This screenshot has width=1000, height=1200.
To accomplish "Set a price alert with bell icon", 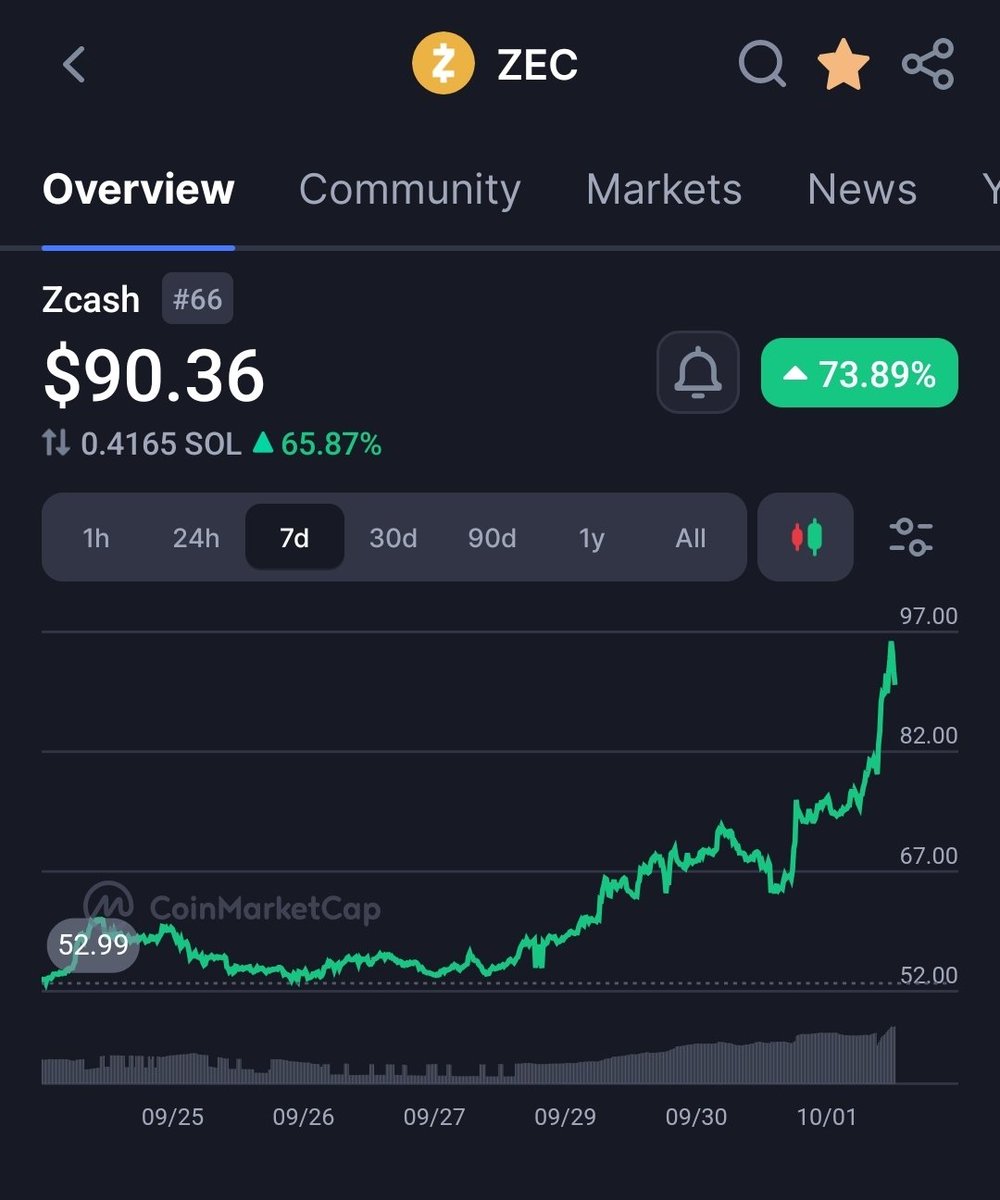I will point(698,373).
